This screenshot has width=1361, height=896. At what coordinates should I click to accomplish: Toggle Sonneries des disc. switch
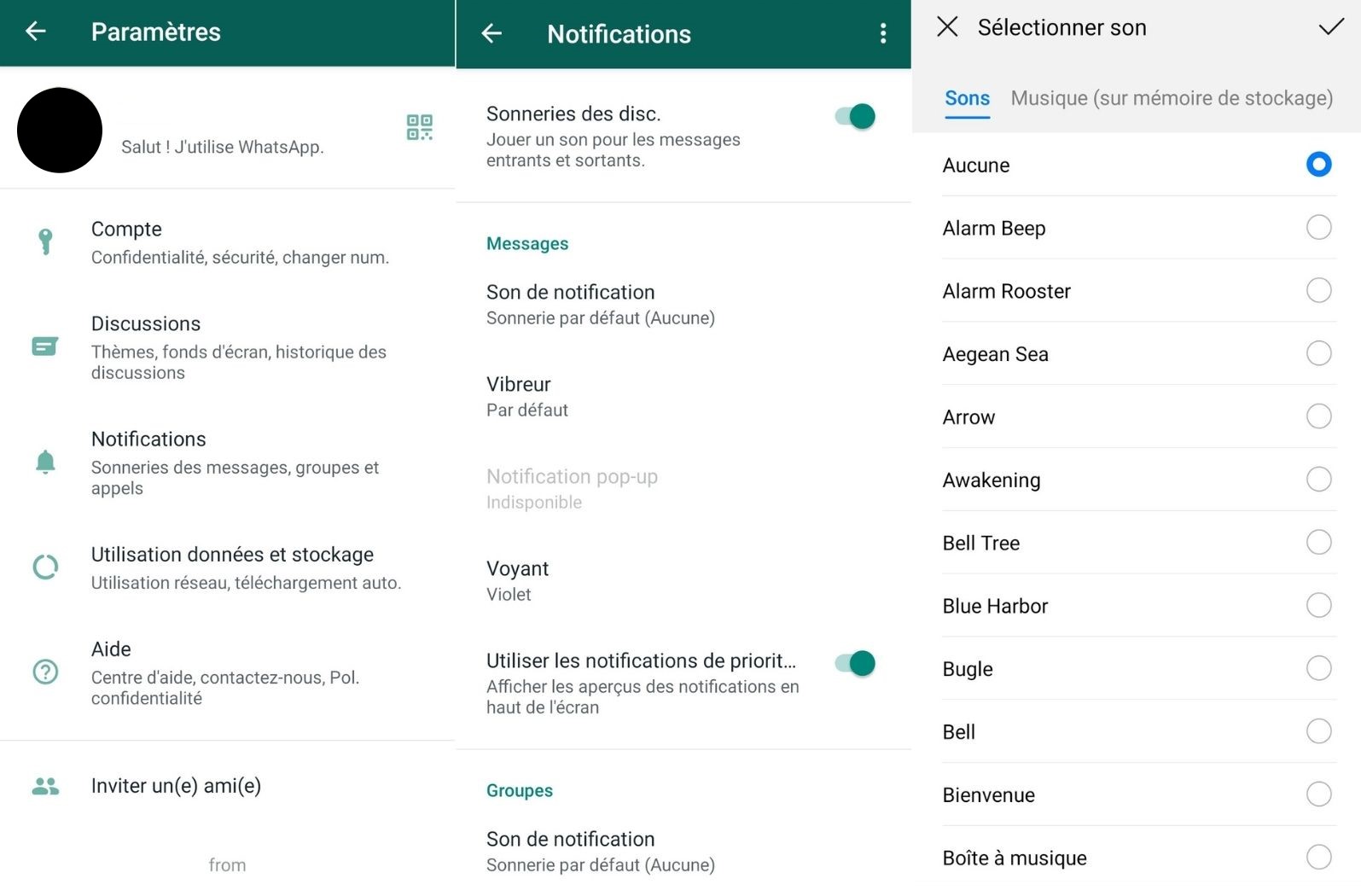tap(855, 116)
